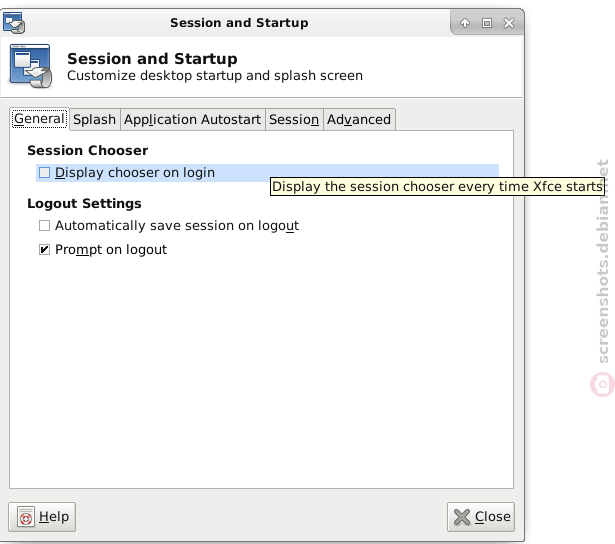
Task: Go to the Session tab
Action: (x=294, y=120)
